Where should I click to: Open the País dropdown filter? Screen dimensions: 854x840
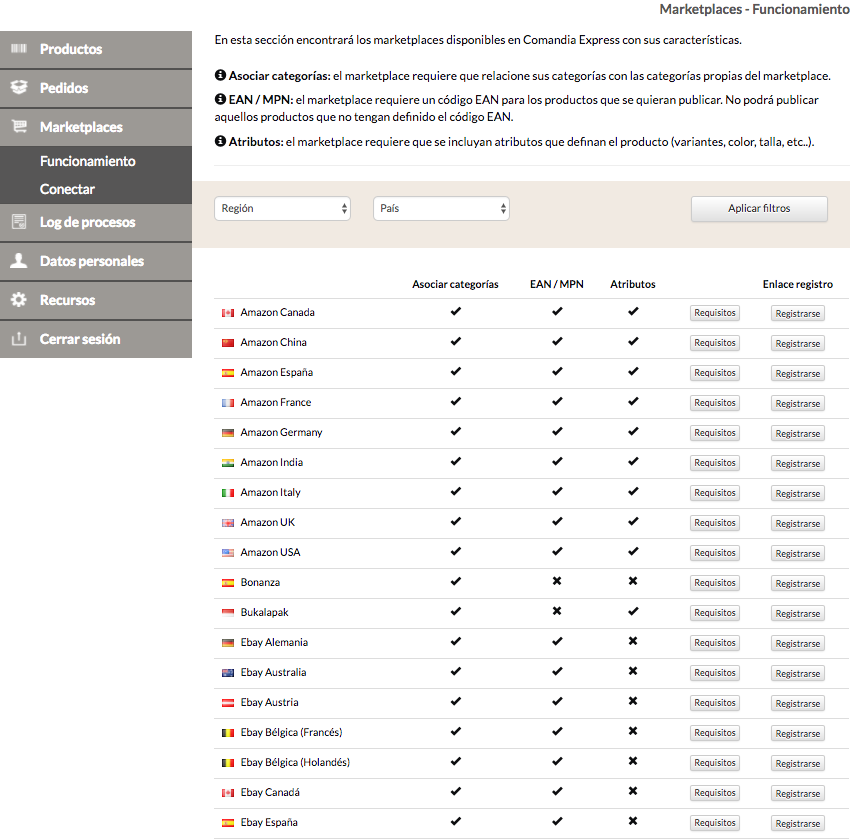[x=442, y=208]
